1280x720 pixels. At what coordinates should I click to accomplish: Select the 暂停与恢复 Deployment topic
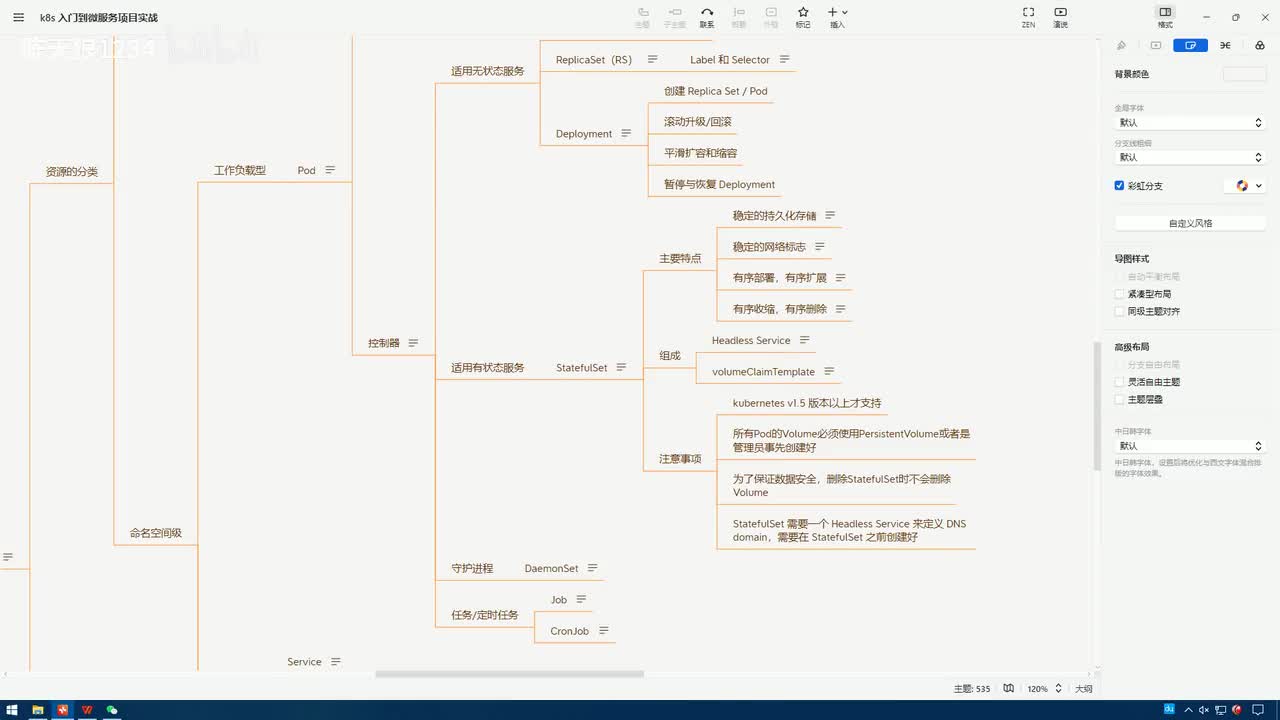720,185
